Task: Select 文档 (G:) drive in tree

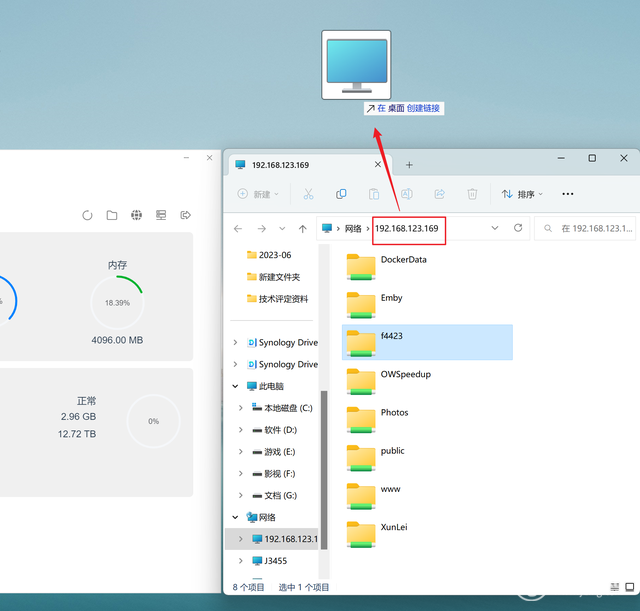Action: tap(275, 495)
